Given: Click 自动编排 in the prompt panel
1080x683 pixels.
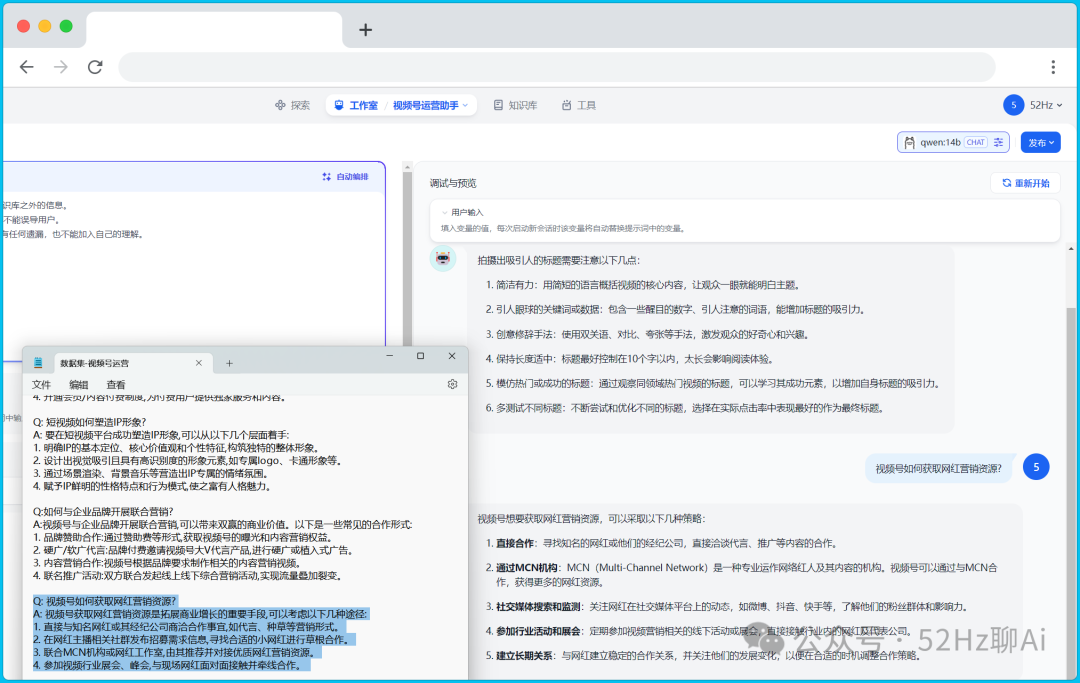Looking at the screenshot, I should coord(346,177).
